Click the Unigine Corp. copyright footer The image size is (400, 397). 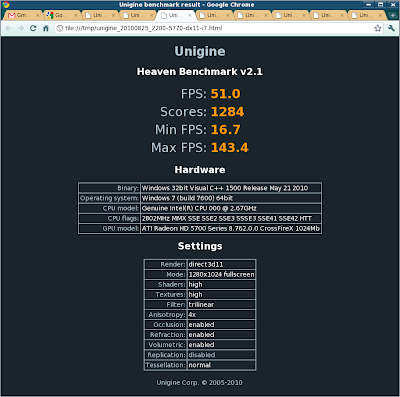[x=200, y=383]
